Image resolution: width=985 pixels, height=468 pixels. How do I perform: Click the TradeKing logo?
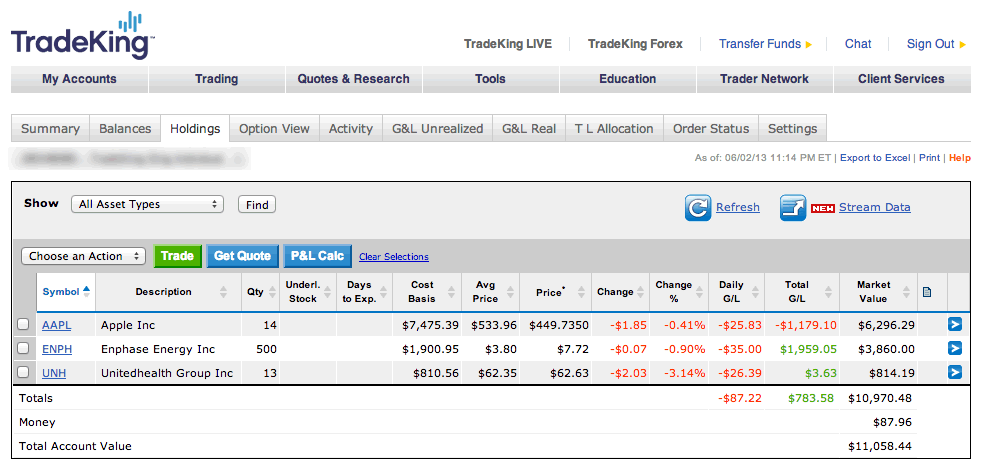click(x=82, y=36)
